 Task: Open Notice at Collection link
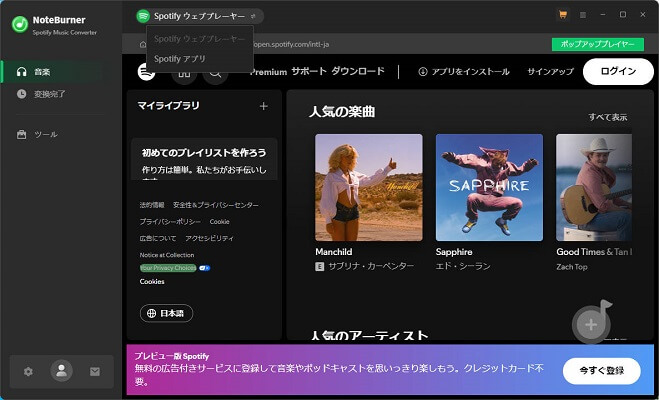point(167,255)
